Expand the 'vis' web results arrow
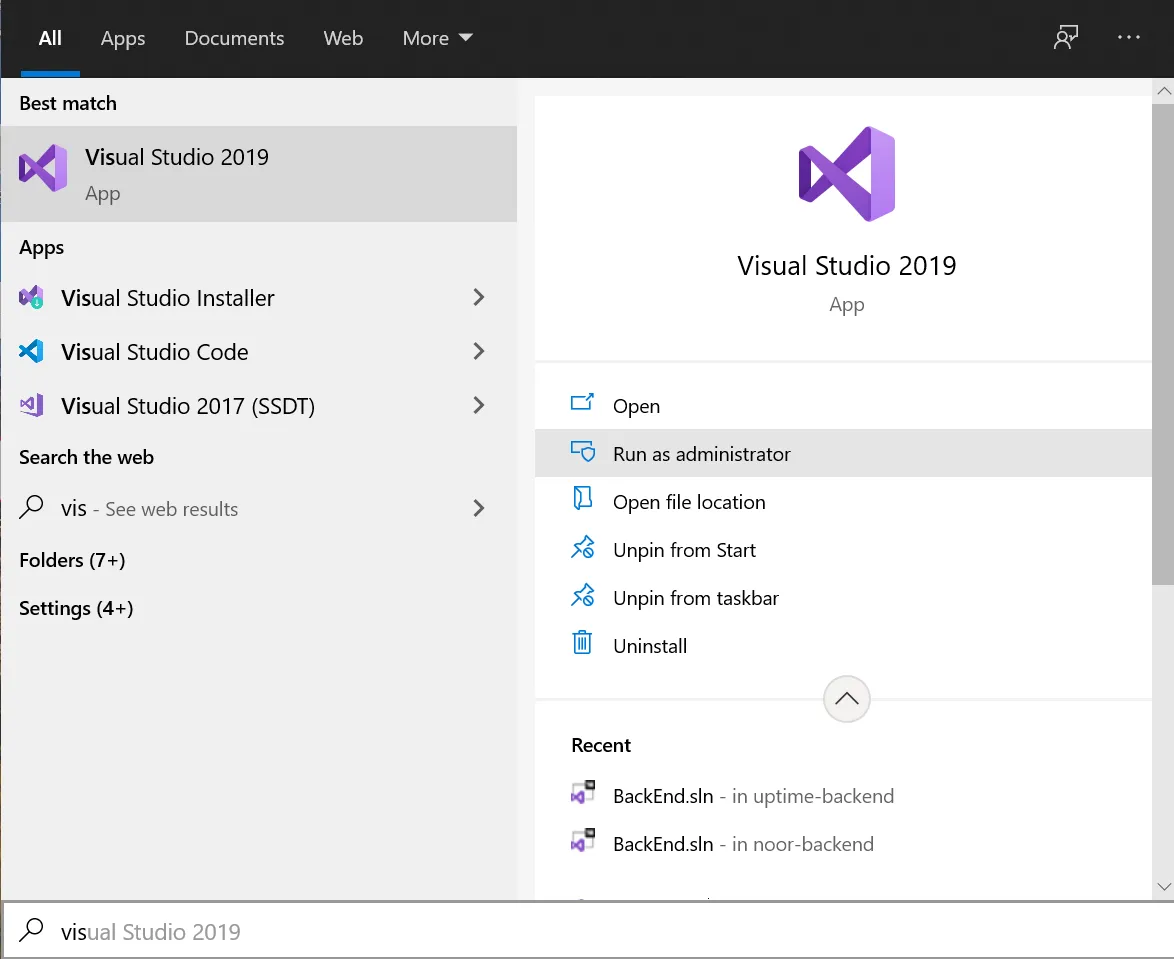The width and height of the screenshot is (1174, 959). click(x=479, y=509)
